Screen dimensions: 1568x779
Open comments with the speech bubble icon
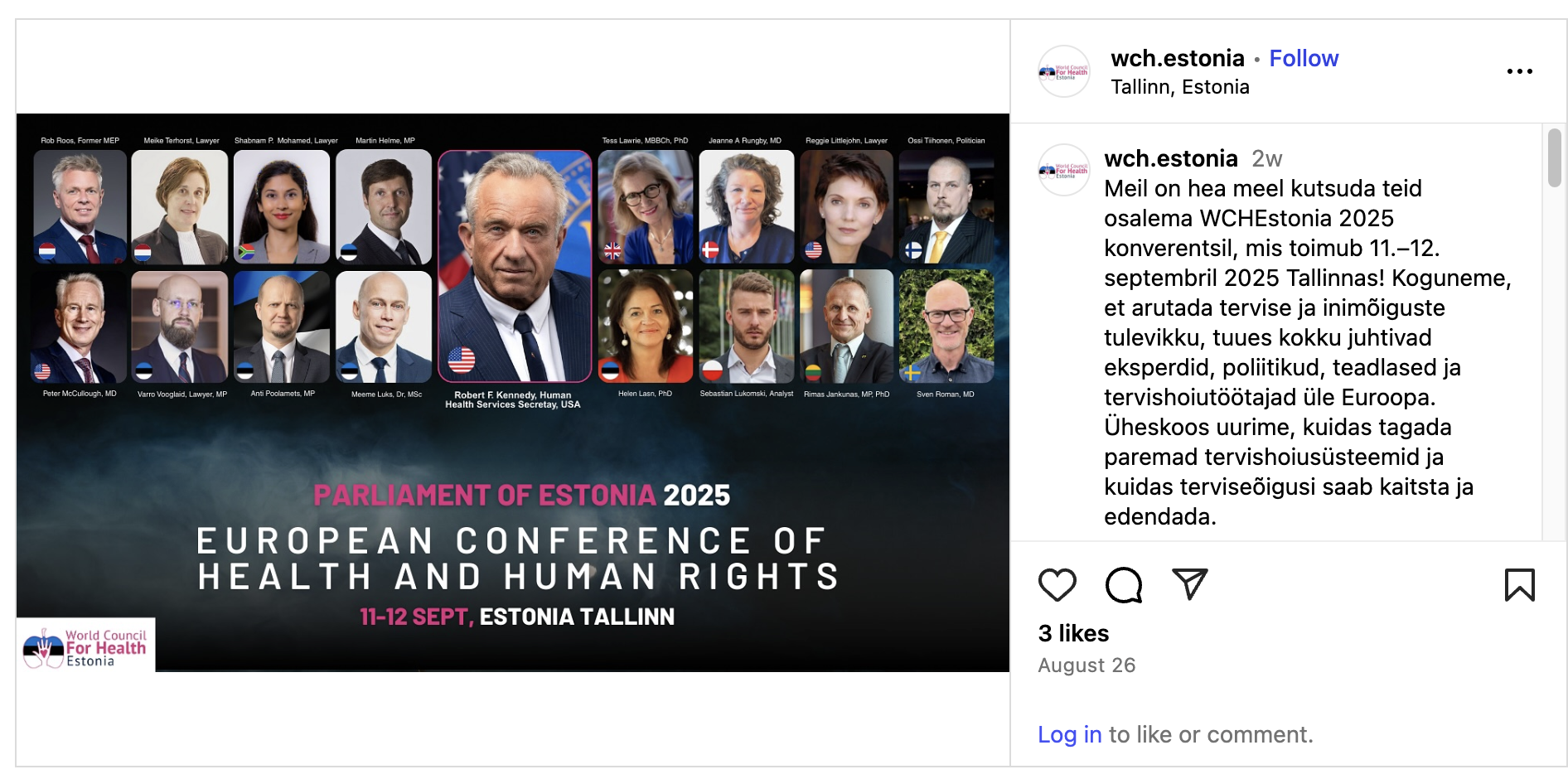coord(1122,583)
